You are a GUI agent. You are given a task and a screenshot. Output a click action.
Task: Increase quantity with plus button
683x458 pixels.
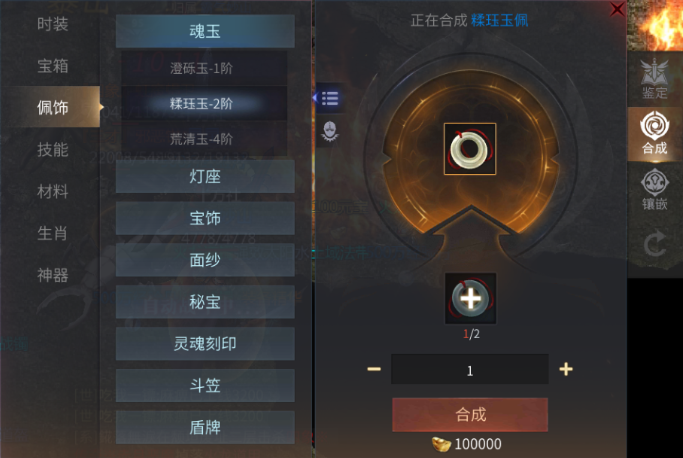pyautogui.click(x=566, y=369)
